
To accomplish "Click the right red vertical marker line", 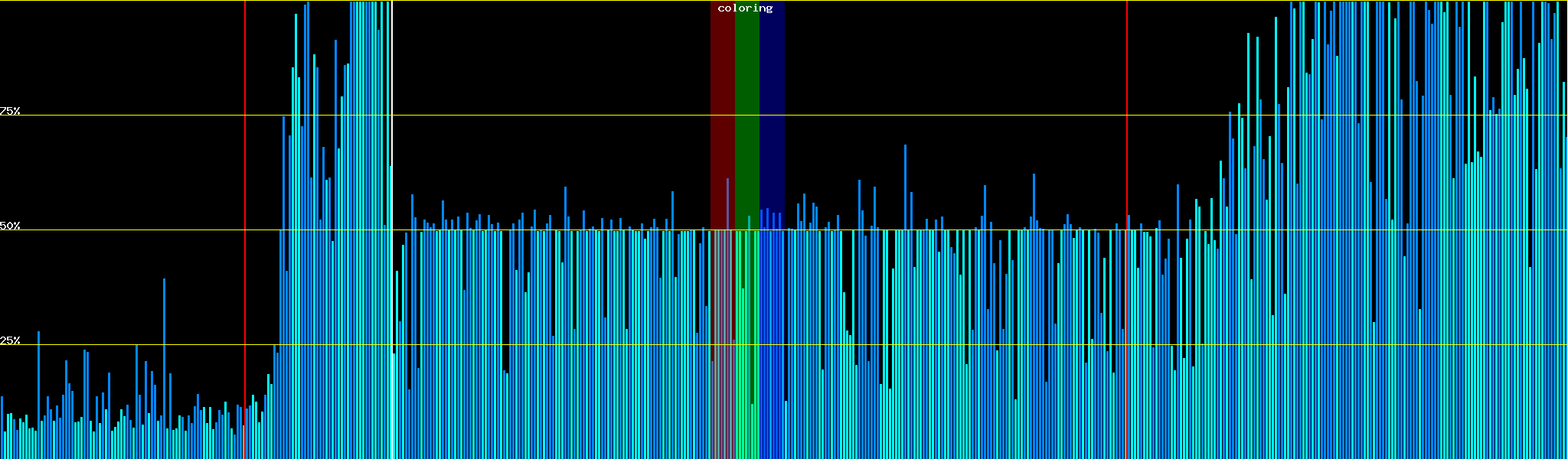I will [1127, 153].
